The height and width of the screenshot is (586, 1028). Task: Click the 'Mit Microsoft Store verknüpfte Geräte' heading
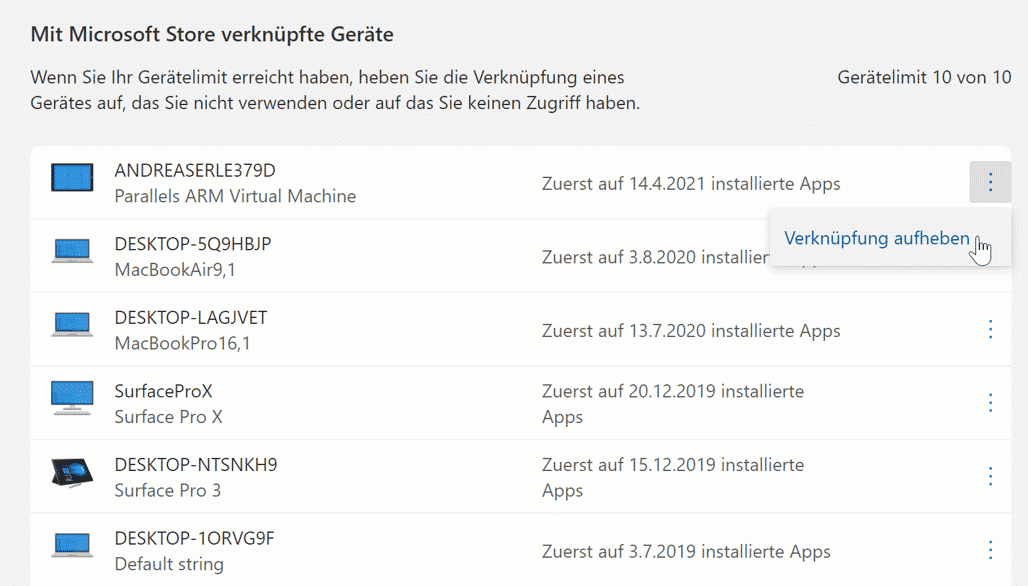click(x=212, y=35)
